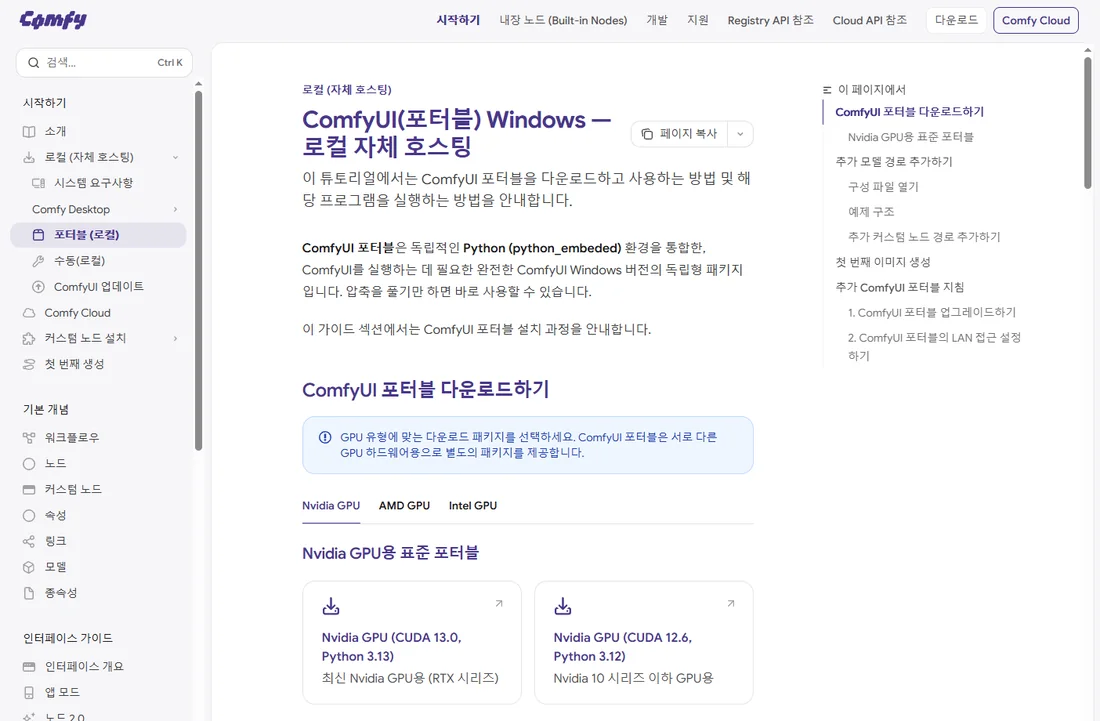Click the file icon beside 종속성
The height and width of the screenshot is (721, 1100).
[29, 593]
